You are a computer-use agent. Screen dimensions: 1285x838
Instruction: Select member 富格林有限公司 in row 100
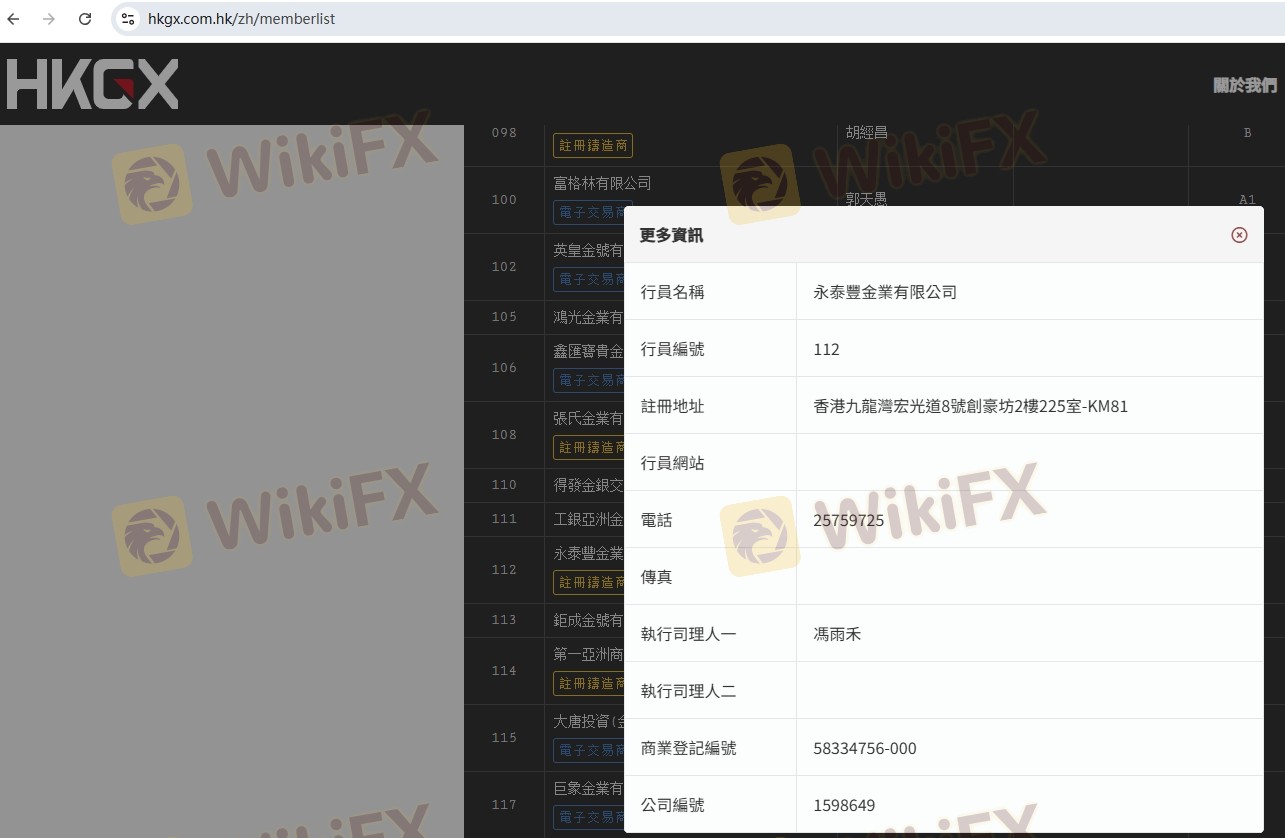(602, 183)
